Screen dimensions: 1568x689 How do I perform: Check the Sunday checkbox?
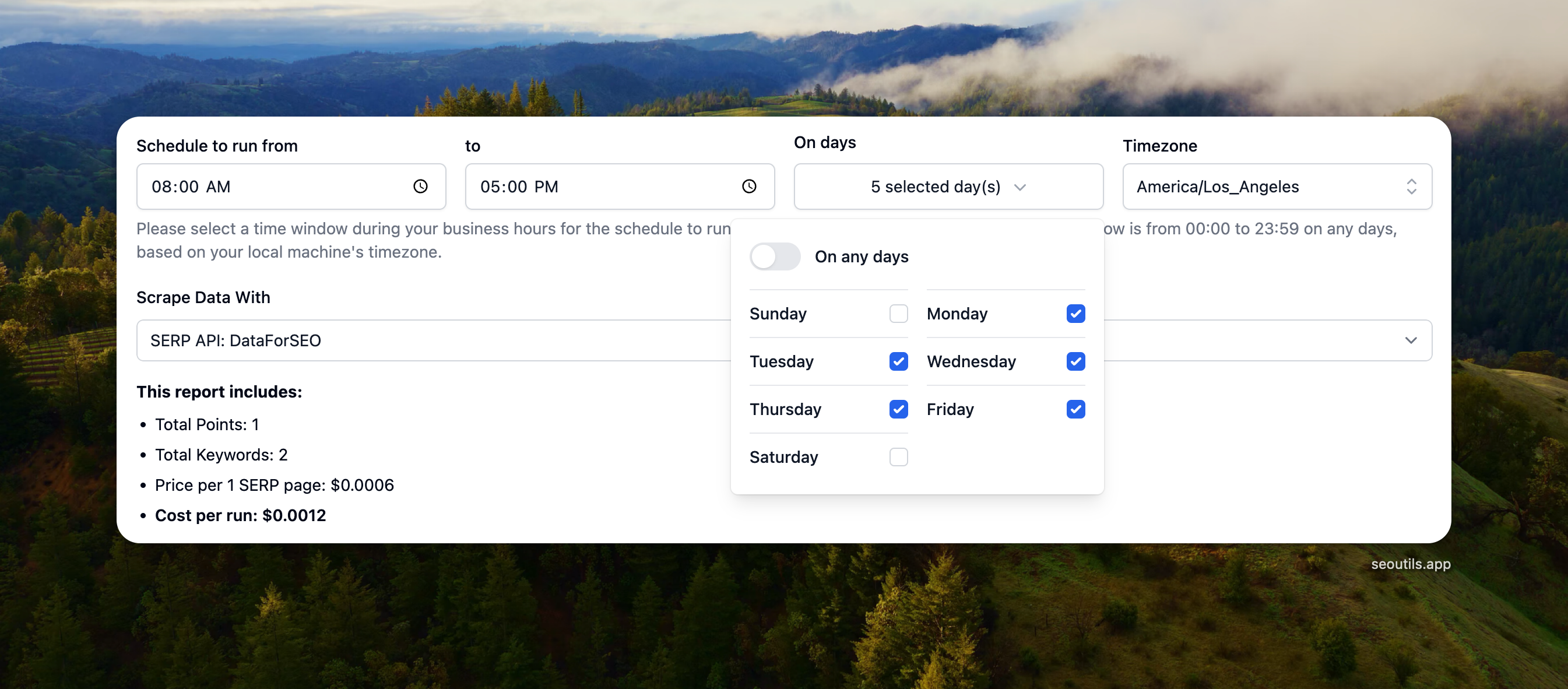[898, 314]
